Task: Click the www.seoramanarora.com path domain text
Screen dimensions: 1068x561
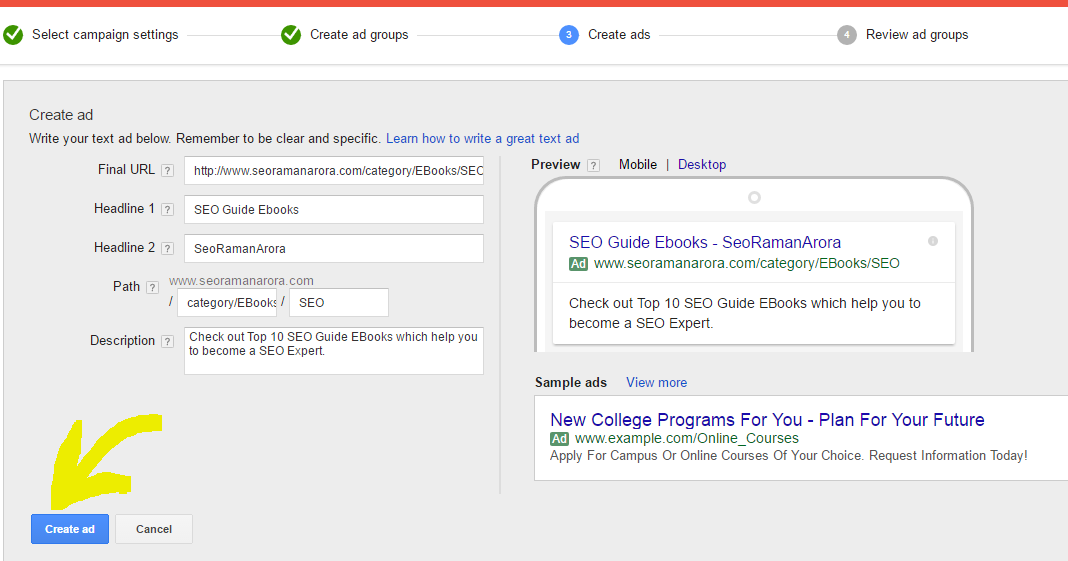Action: tap(241, 280)
